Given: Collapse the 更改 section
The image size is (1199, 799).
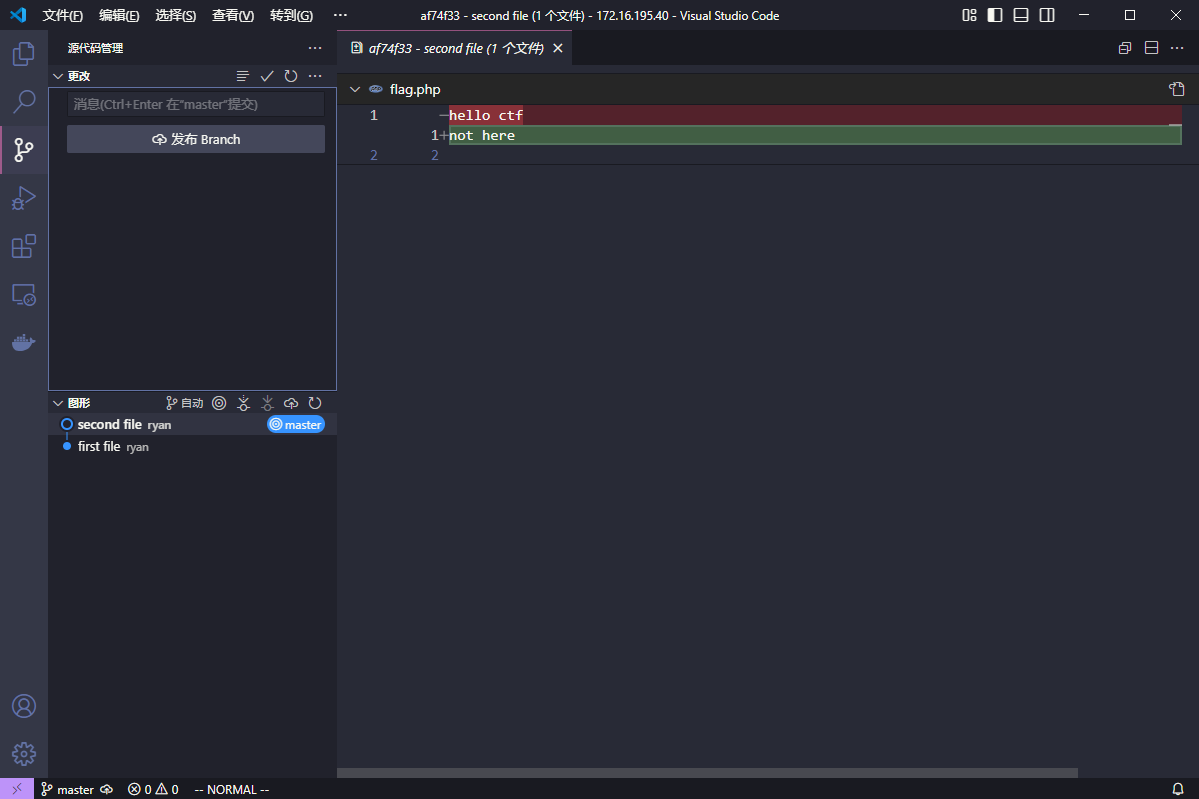Looking at the screenshot, I should [58, 76].
